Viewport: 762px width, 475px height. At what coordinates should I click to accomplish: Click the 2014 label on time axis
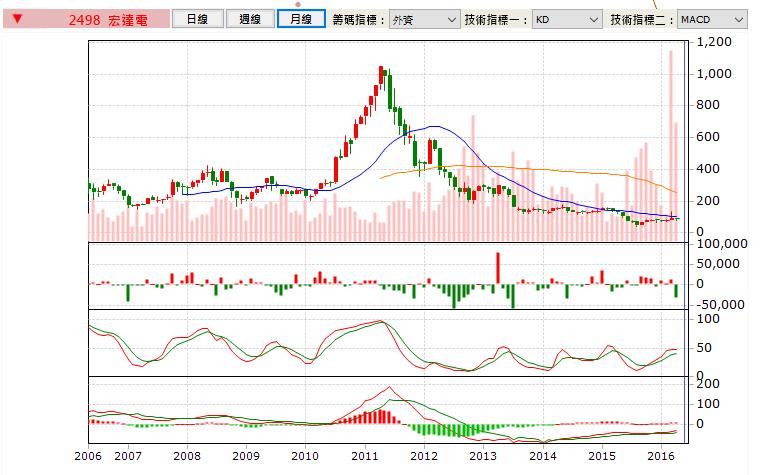tap(542, 455)
